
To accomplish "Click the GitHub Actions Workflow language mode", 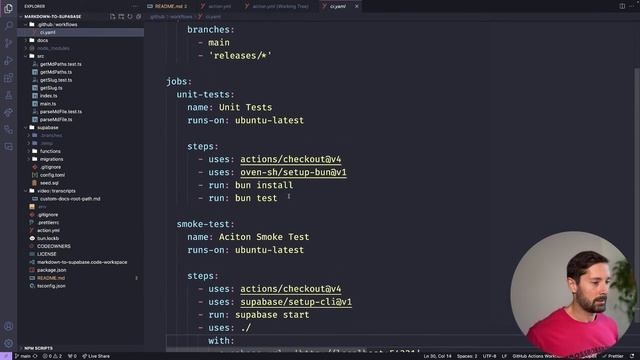I will pyautogui.click(x=536, y=356).
